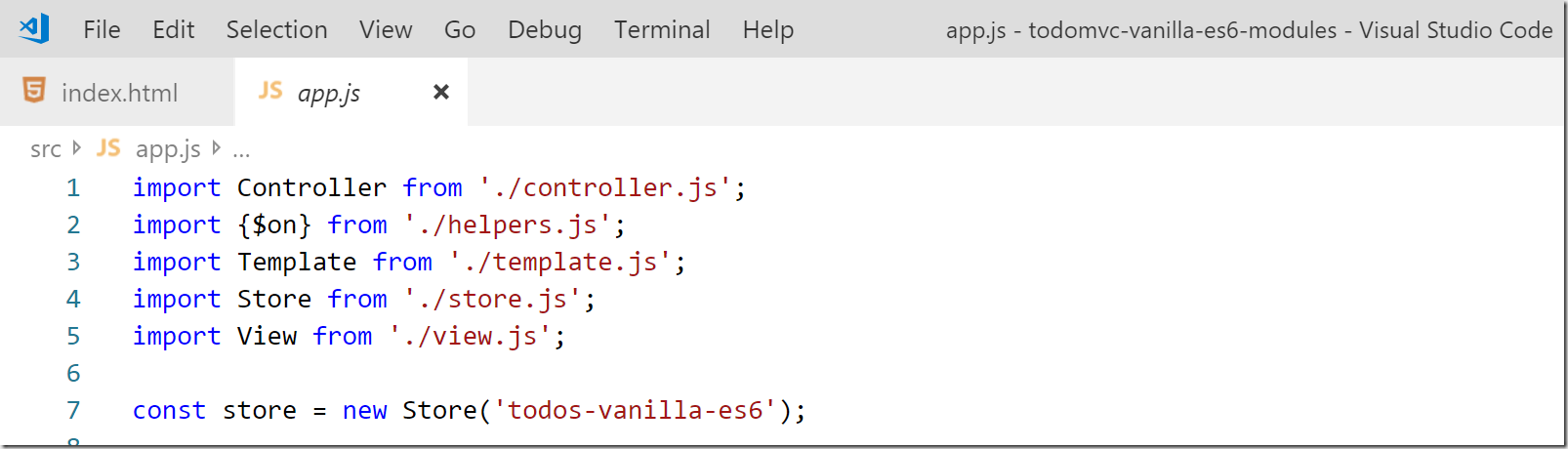Image resolution: width=1568 pixels, height=449 pixels.
Task: Close the app.js editor tab
Action: tap(441, 92)
